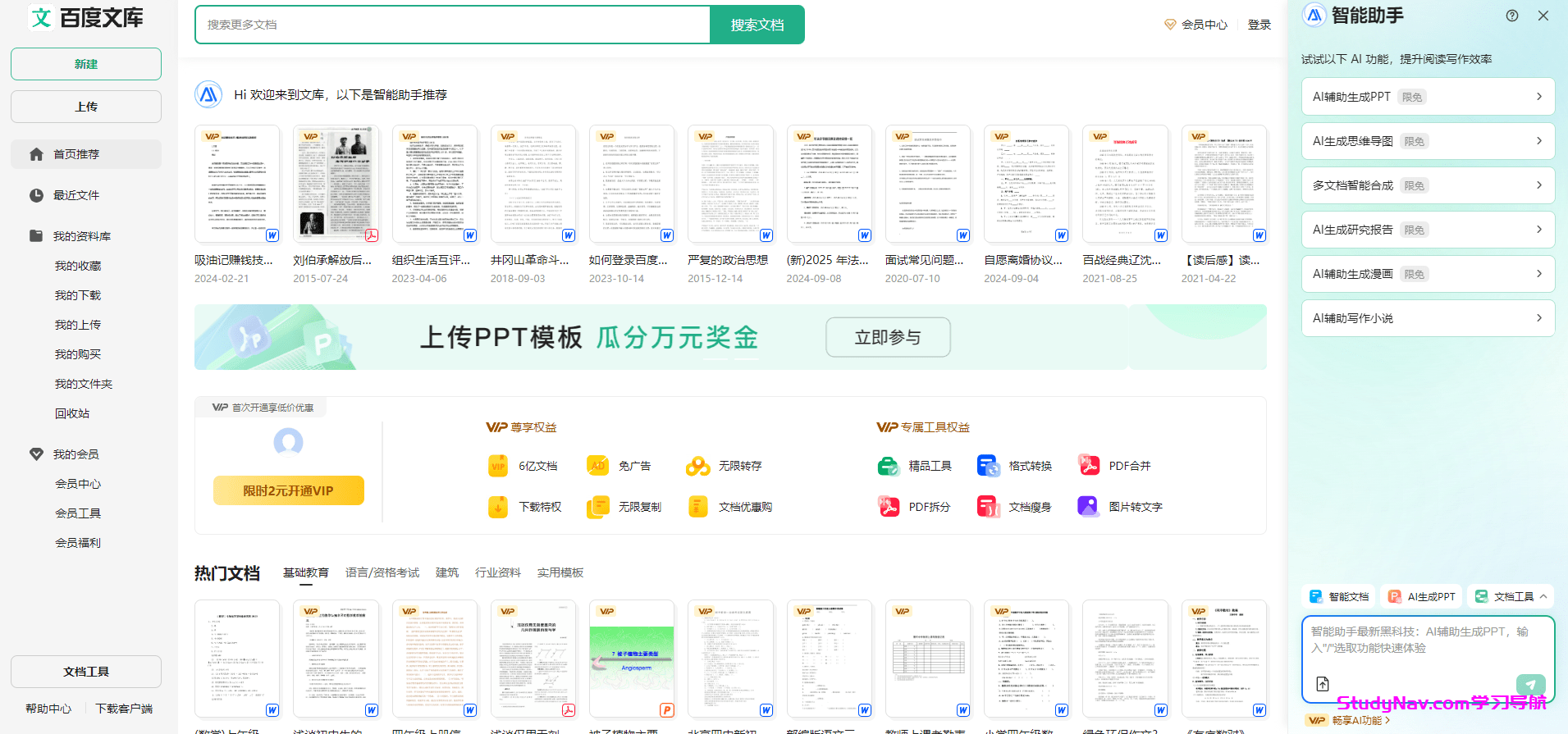Image resolution: width=1568 pixels, height=734 pixels.
Task: Click the 搜索文档 button
Action: [x=757, y=25]
